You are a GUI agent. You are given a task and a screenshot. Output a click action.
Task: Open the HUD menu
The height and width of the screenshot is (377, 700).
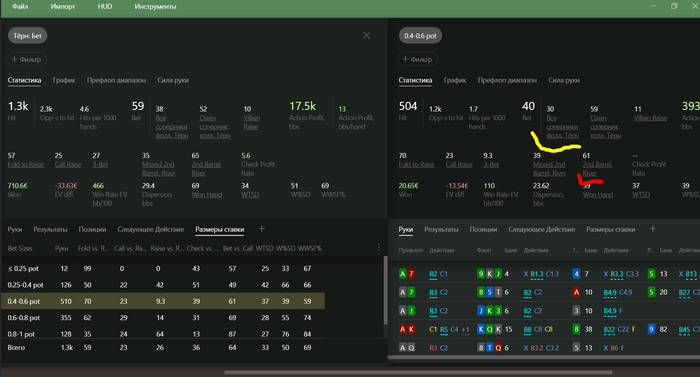coord(105,7)
